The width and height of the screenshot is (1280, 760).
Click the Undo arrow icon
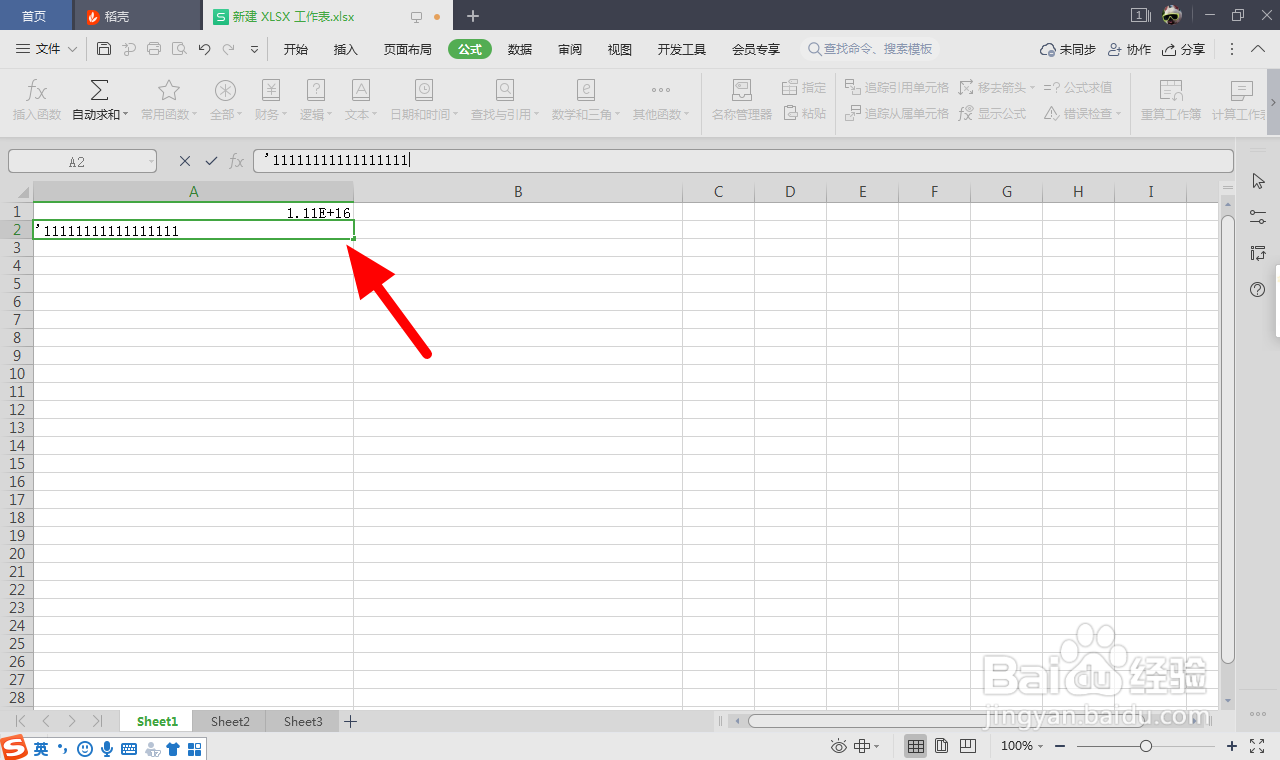[204, 48]
